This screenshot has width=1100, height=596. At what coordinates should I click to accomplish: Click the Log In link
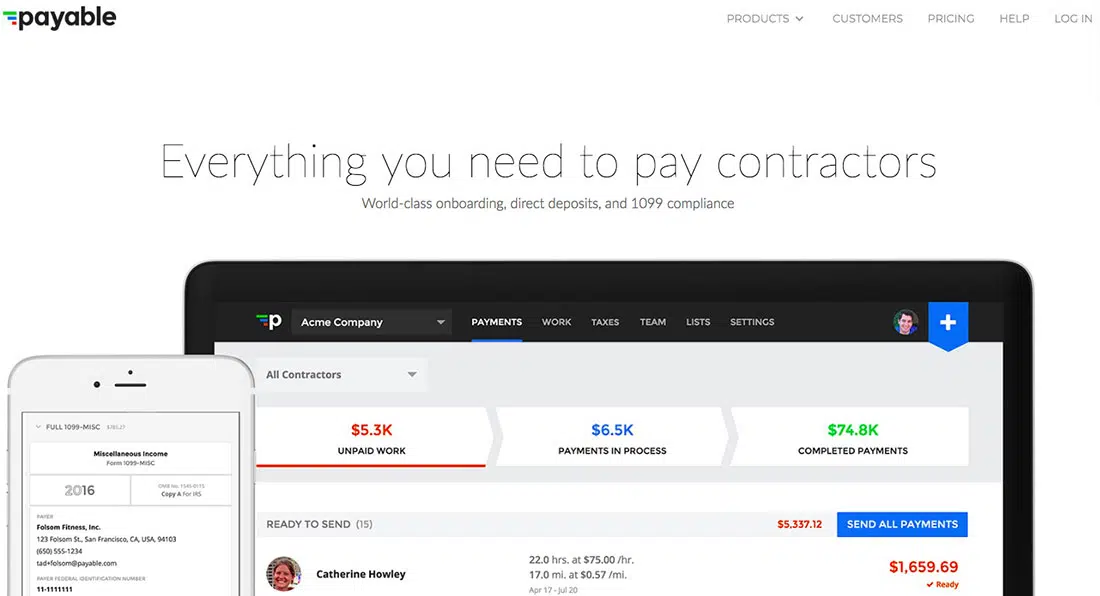point(1072,19)
